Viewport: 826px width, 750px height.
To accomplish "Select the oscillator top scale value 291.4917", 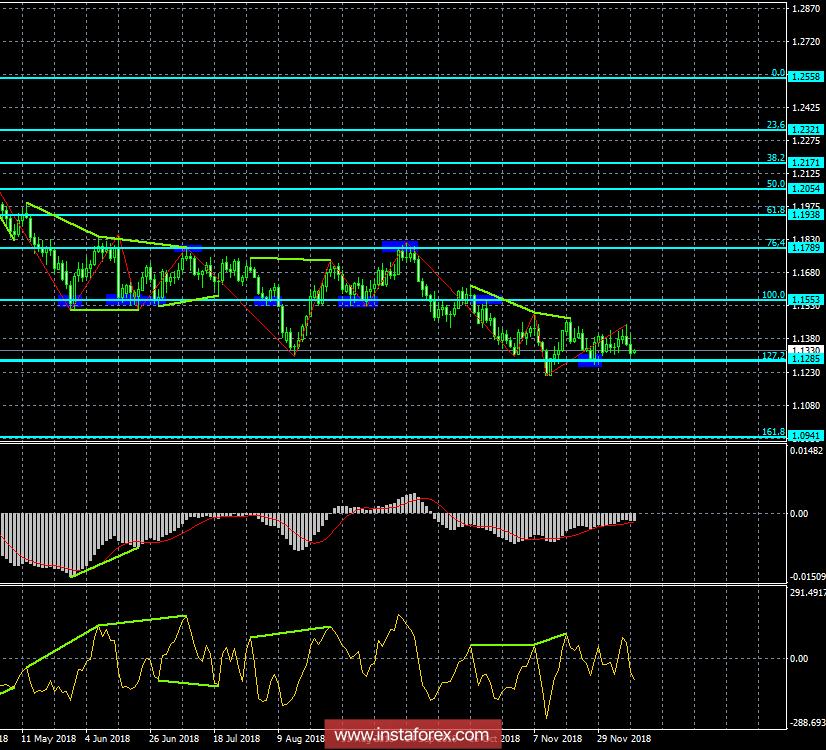I will (x=806, y=593).
